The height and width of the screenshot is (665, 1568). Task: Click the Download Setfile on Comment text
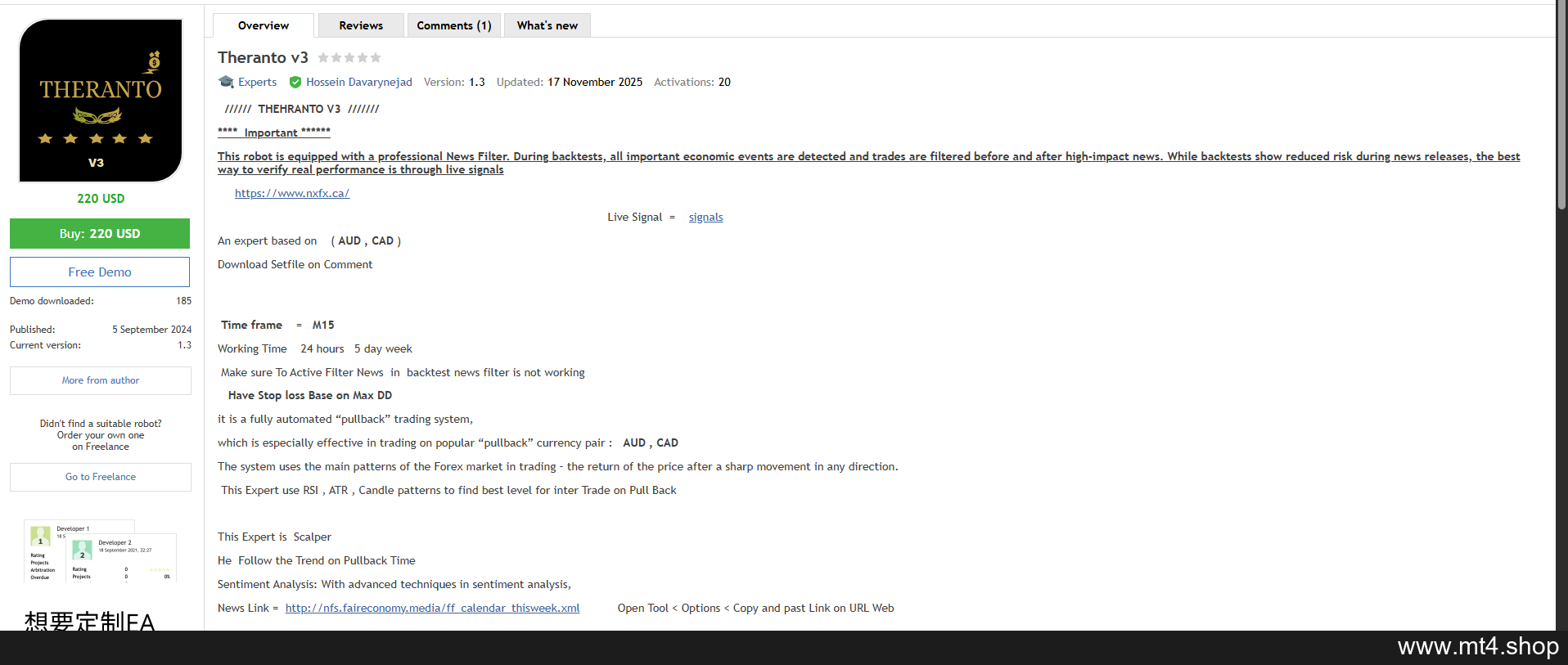[295, 264]
